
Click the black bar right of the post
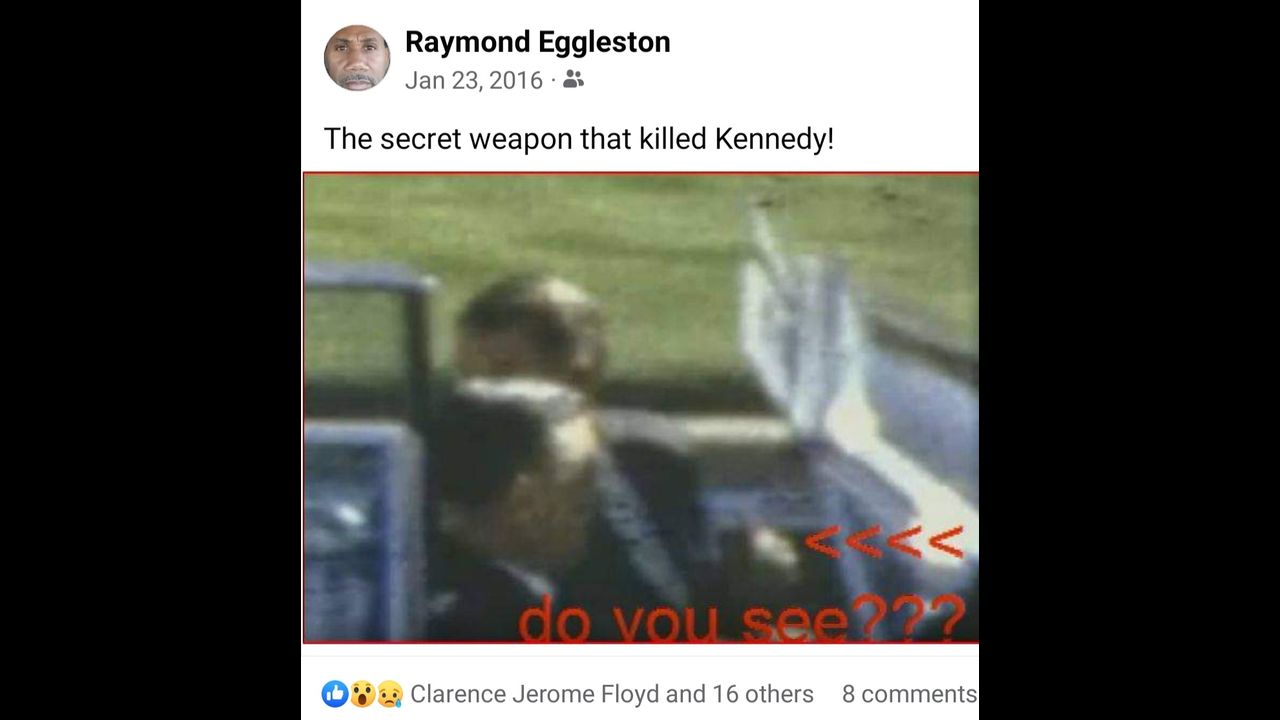click(1130, 360)
